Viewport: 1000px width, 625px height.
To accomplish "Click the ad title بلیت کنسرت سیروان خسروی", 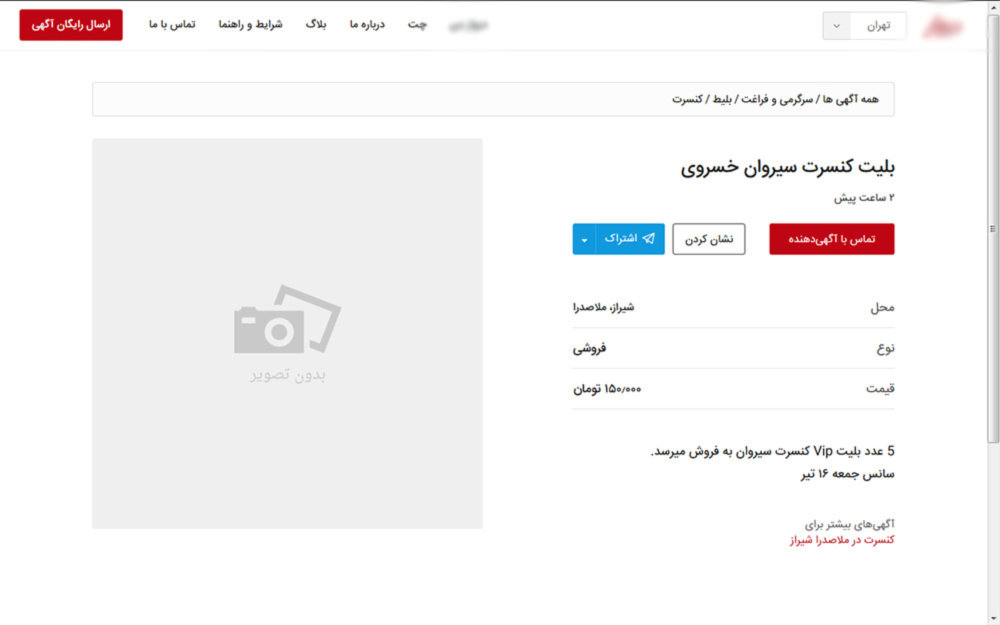I will 788,167.
